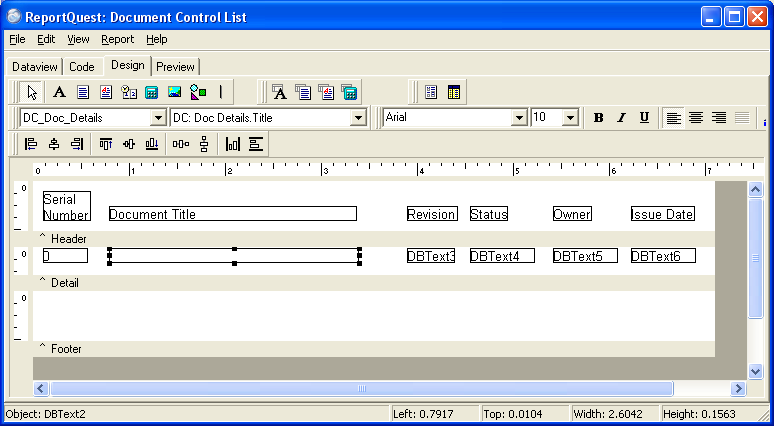Viewport: 774px width, 426px height.
Task: Select the Status header label
Action: click(x=489, y=214)
